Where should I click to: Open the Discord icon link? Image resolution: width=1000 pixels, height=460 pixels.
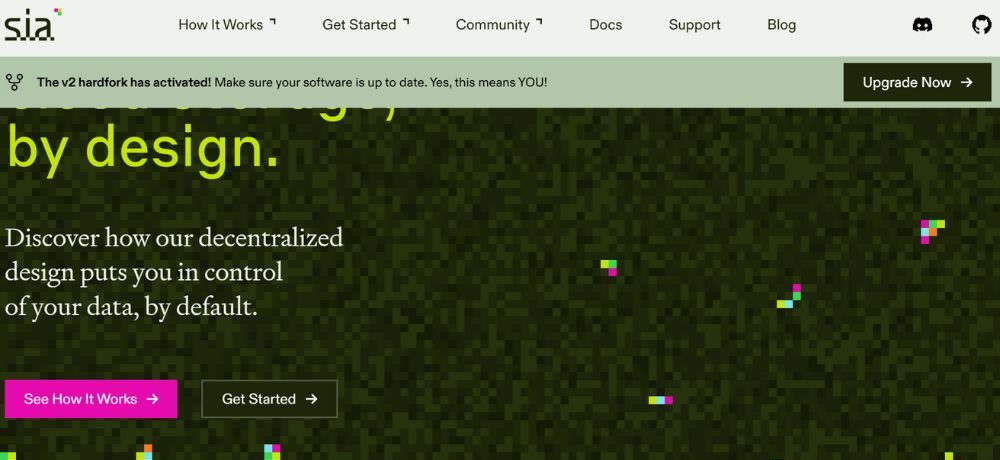click(923, 25)
